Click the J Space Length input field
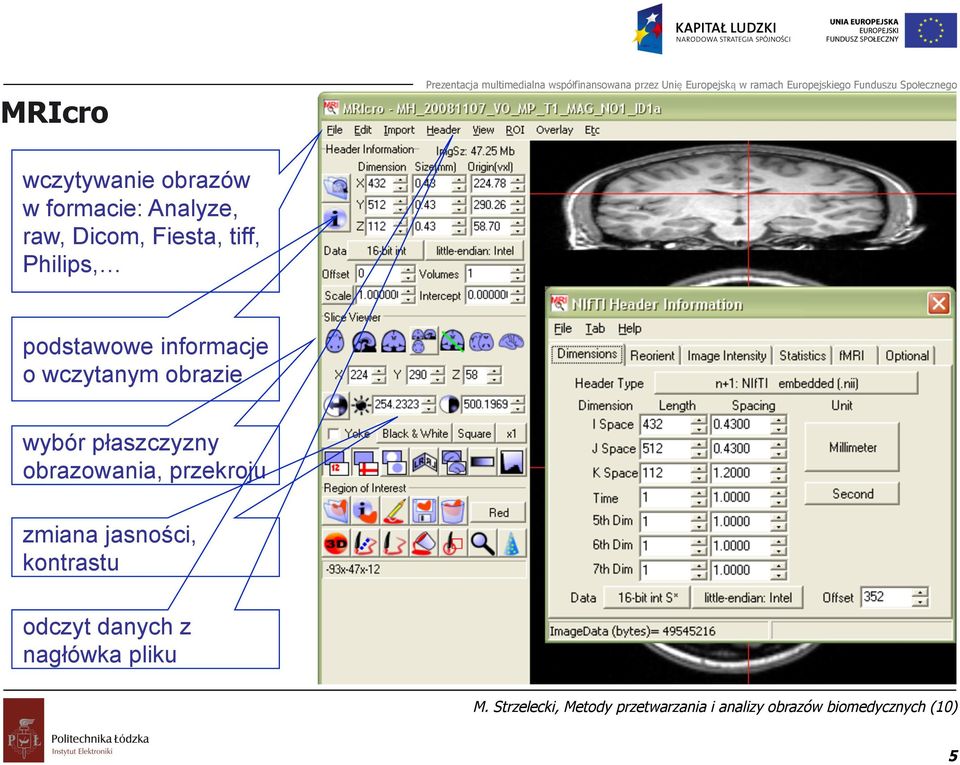Viewport: 960px width, 765px height. [x=665, y=449]
